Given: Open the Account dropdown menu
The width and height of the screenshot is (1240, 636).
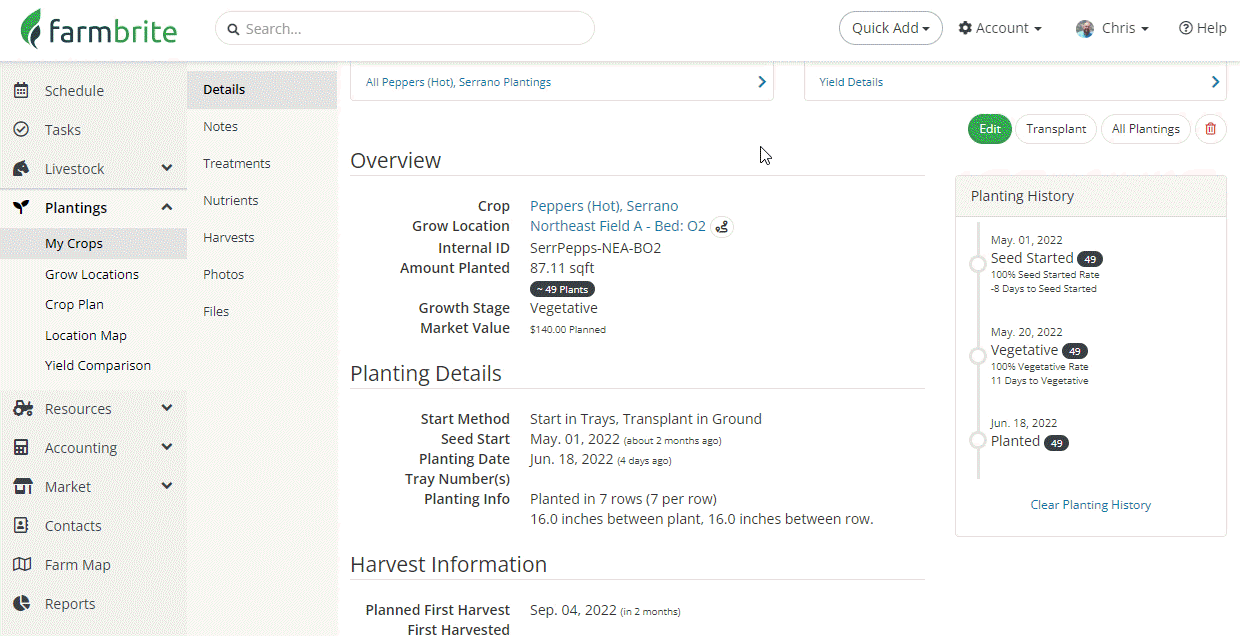Looking at the screenshot, I should click(x=1000, y=28).
